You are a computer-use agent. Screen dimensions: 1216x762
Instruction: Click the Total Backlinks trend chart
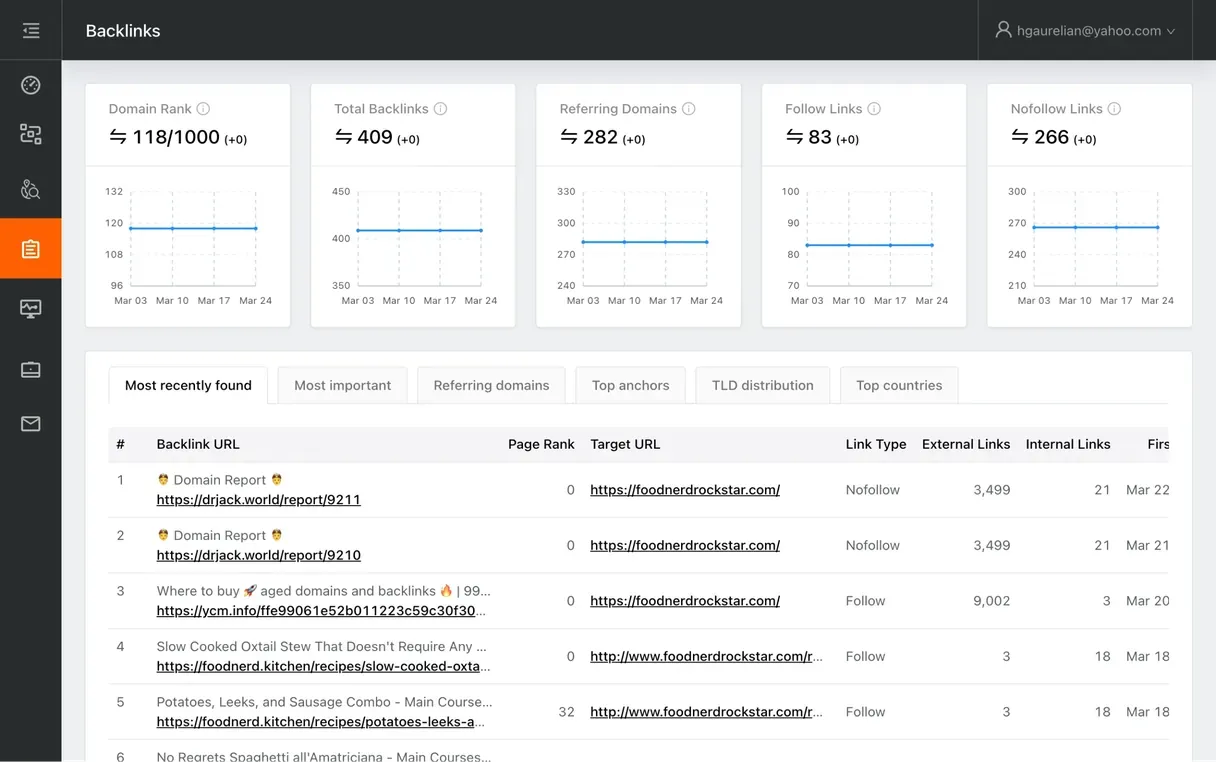[418, 240]
